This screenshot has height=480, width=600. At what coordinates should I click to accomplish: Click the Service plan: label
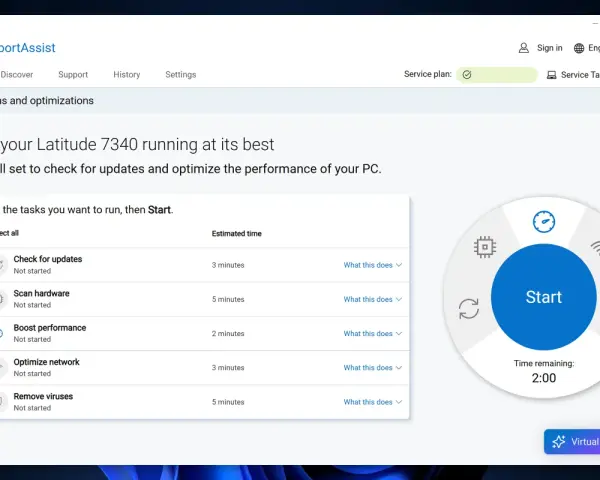(428, 74)
